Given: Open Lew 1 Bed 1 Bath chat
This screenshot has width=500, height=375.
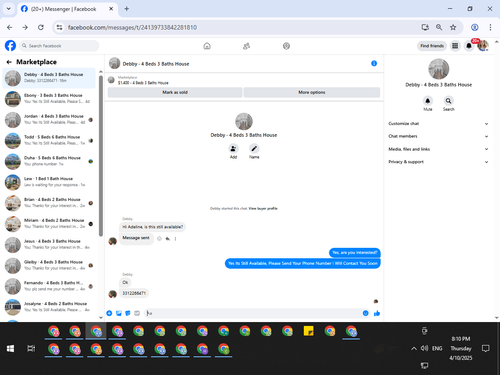Looking at the screenshot, I should coord(49,182).
